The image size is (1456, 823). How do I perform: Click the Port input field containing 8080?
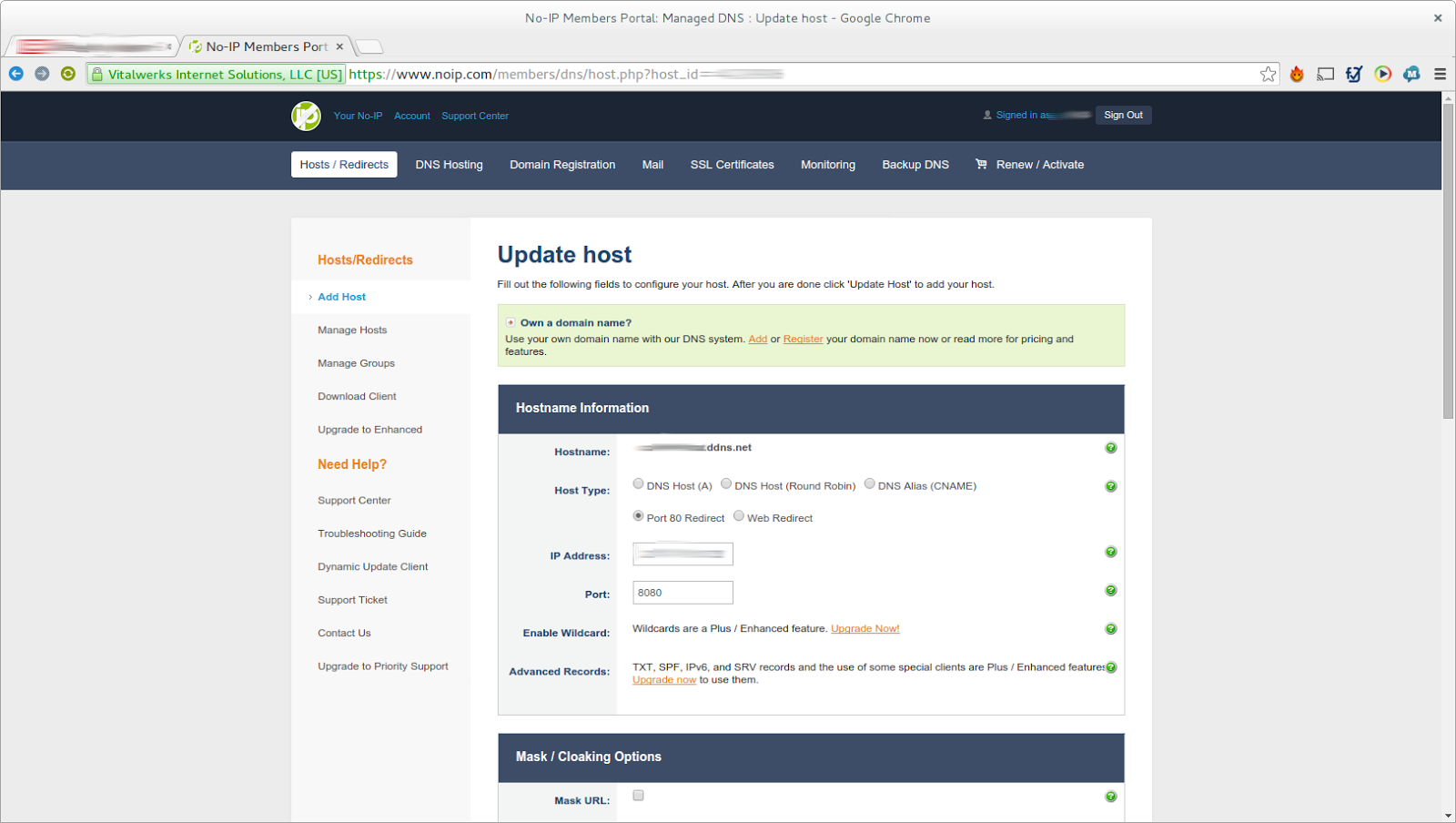(682, 593)
